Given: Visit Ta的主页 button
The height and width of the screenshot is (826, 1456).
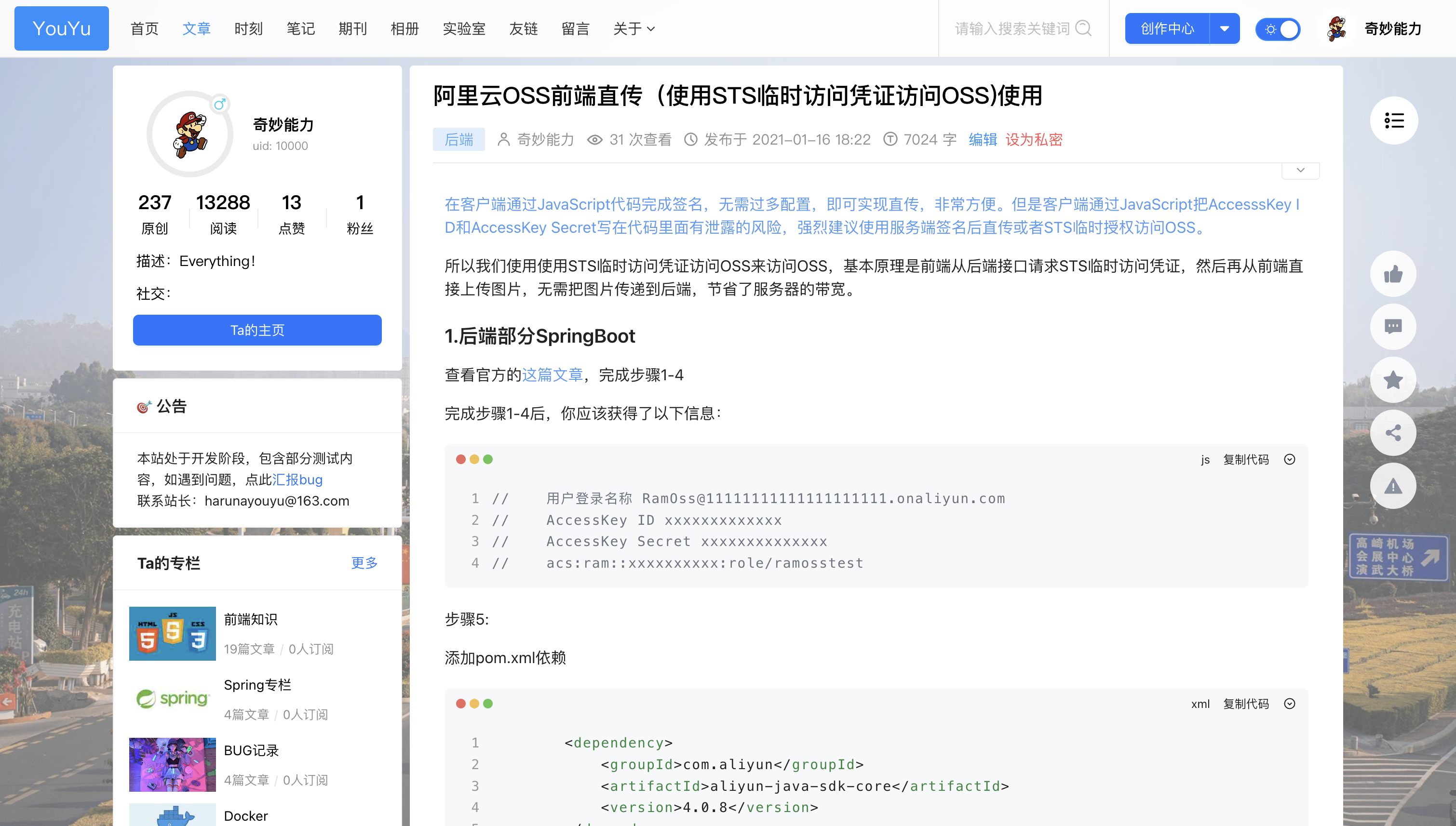Looking at the screenshot, I should coord(257,330).
